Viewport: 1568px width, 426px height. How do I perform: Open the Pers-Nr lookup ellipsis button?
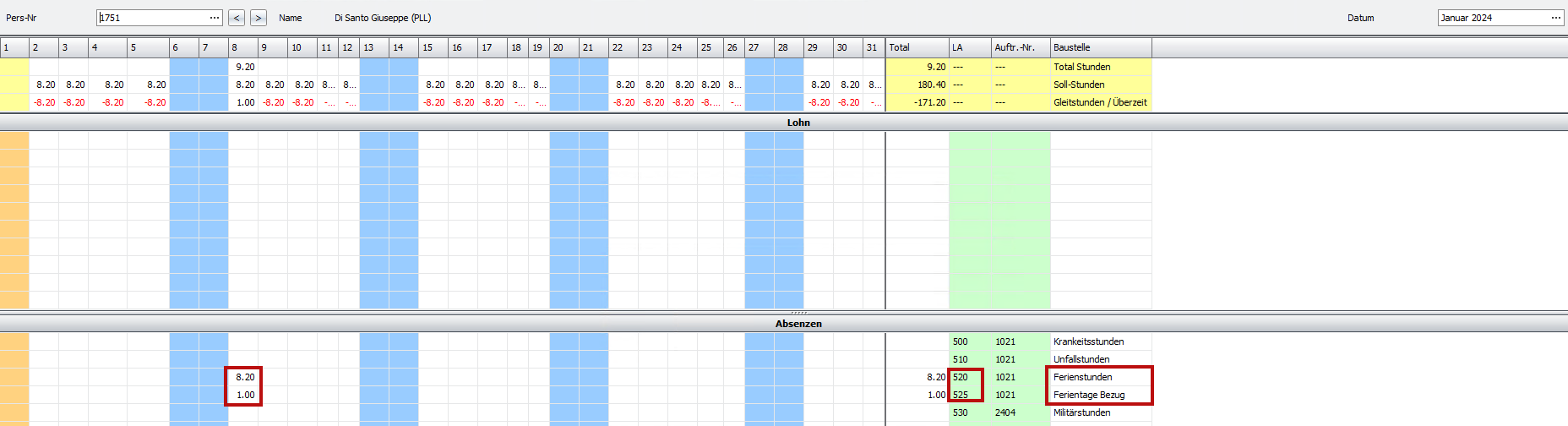[215, 18]
